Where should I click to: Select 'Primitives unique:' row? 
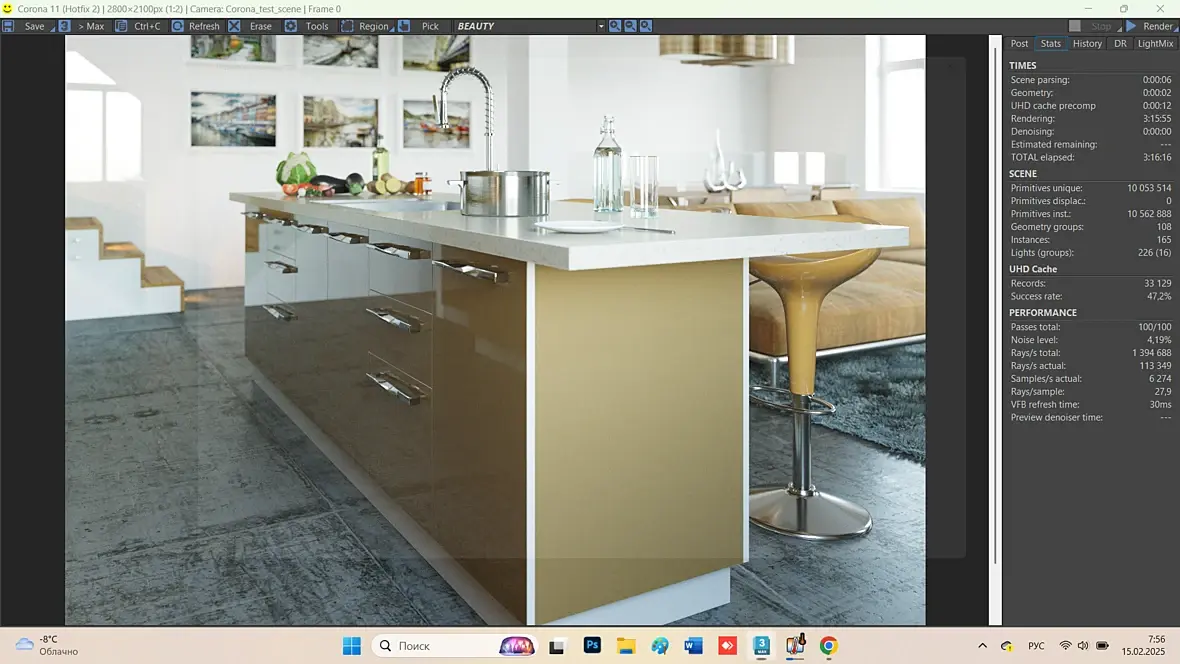point(1090,188)
